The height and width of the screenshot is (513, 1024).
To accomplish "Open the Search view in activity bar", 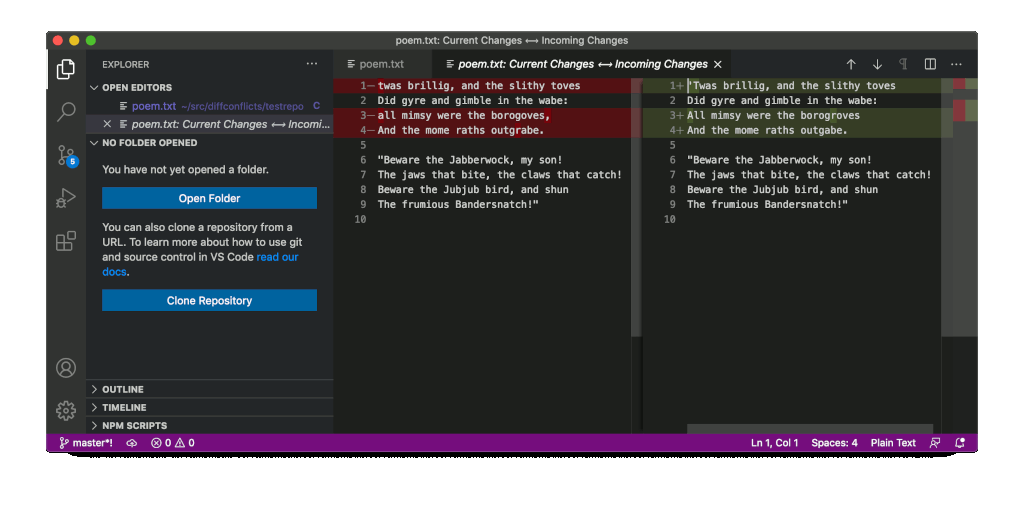I will pyautogui.click(x=65, y=112).
